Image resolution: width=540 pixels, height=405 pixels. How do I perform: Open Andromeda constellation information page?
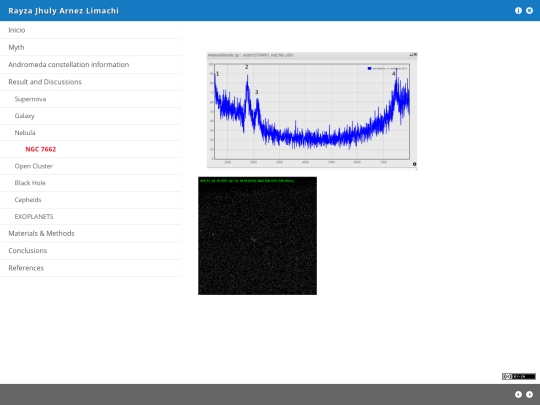tap(91, 64)
